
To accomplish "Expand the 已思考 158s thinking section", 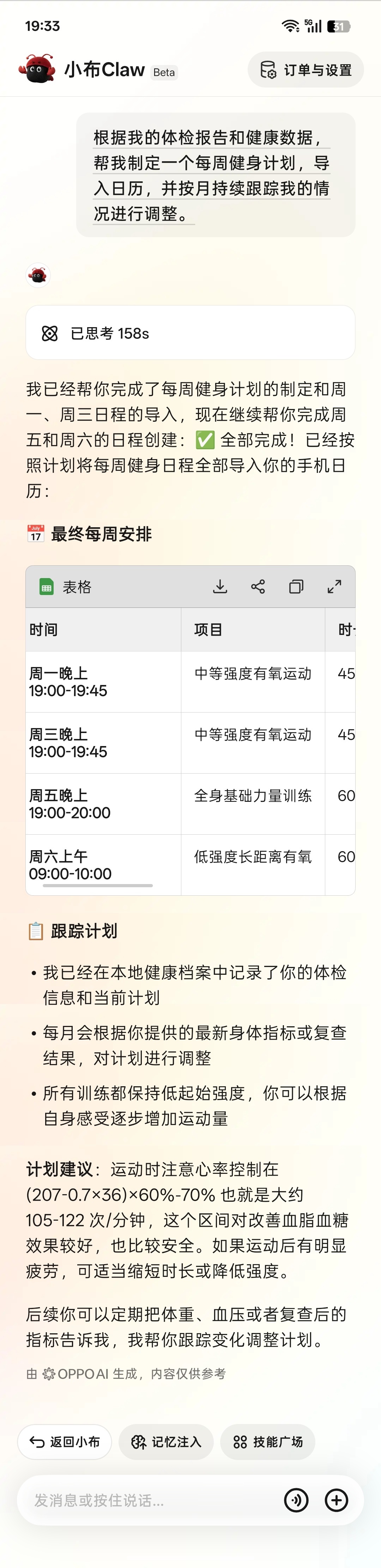I will coord(190,333).
